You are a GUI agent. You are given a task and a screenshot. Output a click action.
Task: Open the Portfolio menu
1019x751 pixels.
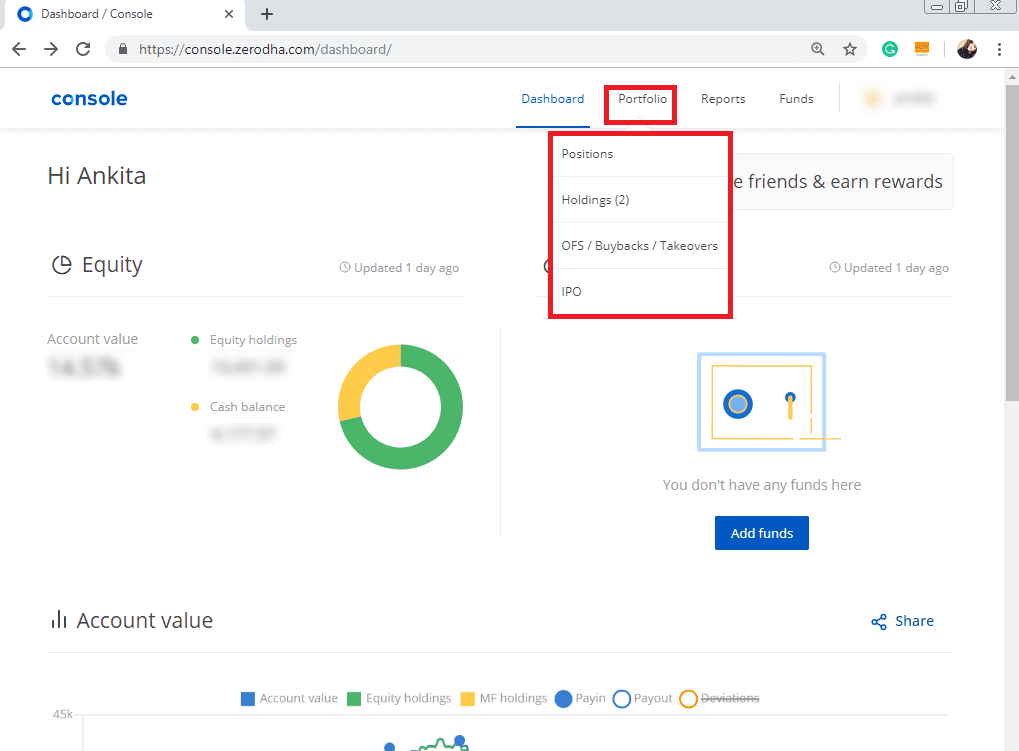coord(642,99)
